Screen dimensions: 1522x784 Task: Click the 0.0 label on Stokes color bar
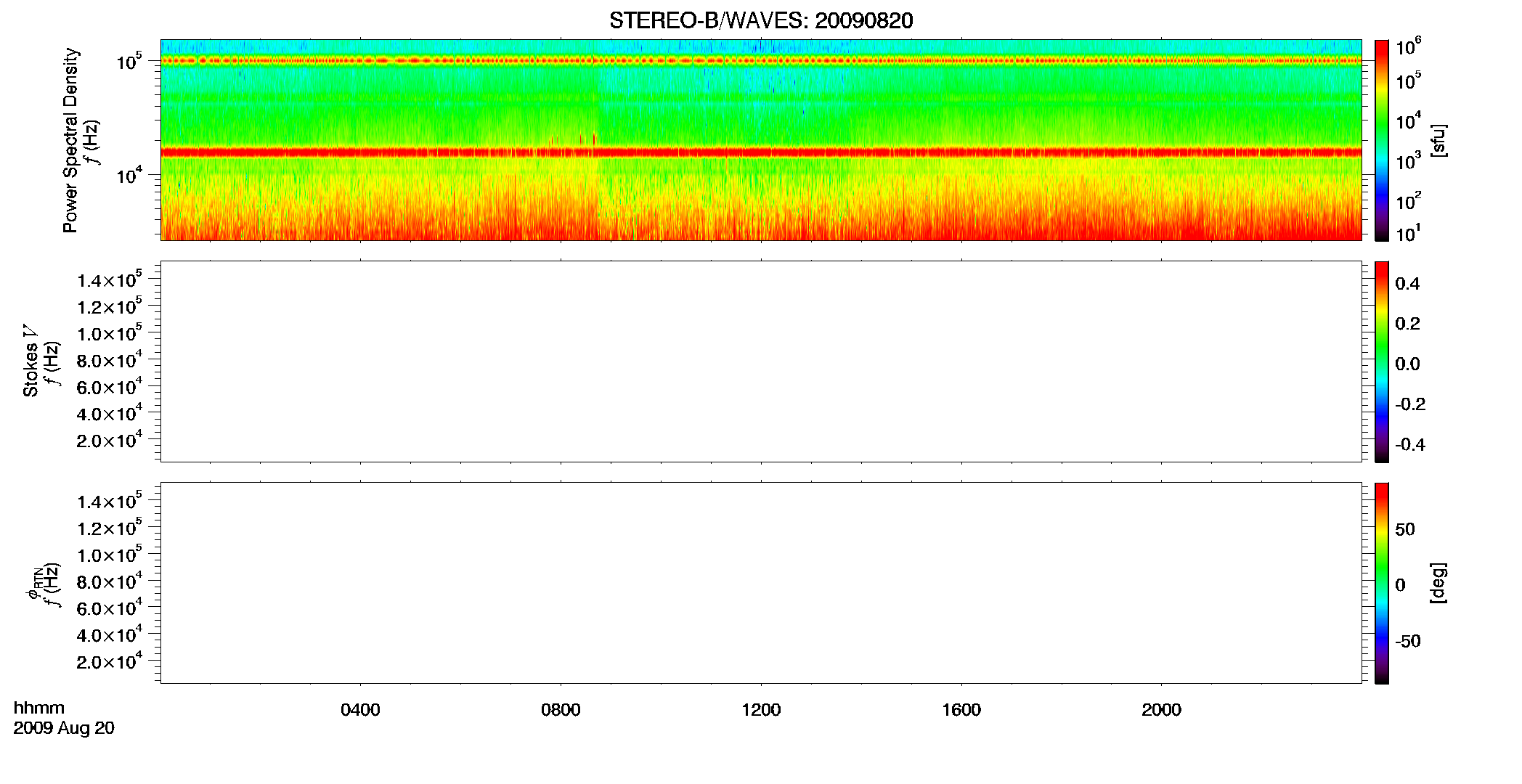point(1407,364)
